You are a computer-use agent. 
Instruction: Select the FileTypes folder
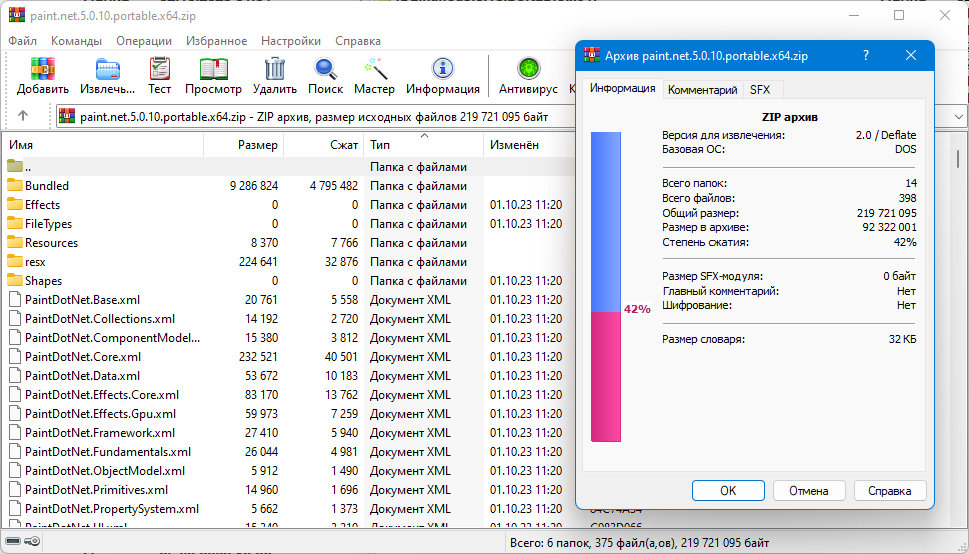point(48,224)
